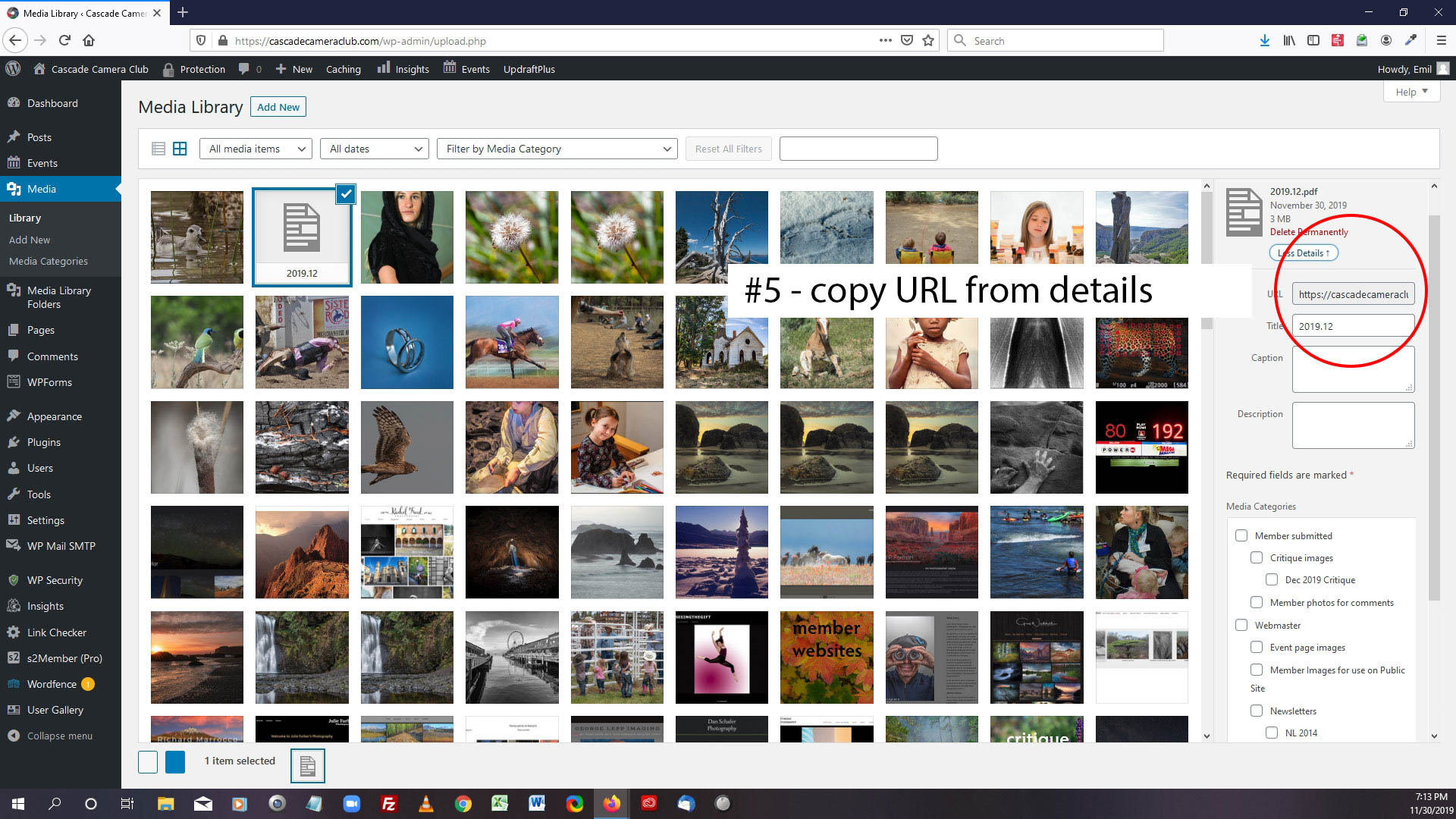The image size is (1456, 819).
Task: Bookmark page with the star icon
Action: pos(928,41)
